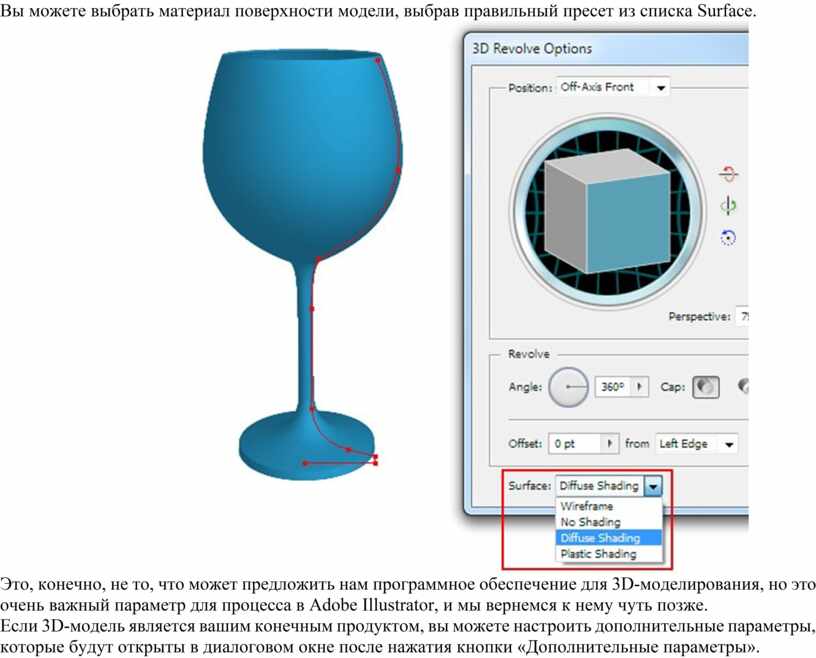Screen dimensions: 816x658
Task: Select No Shading from the Surface list
Action: [x=609, y=522]
